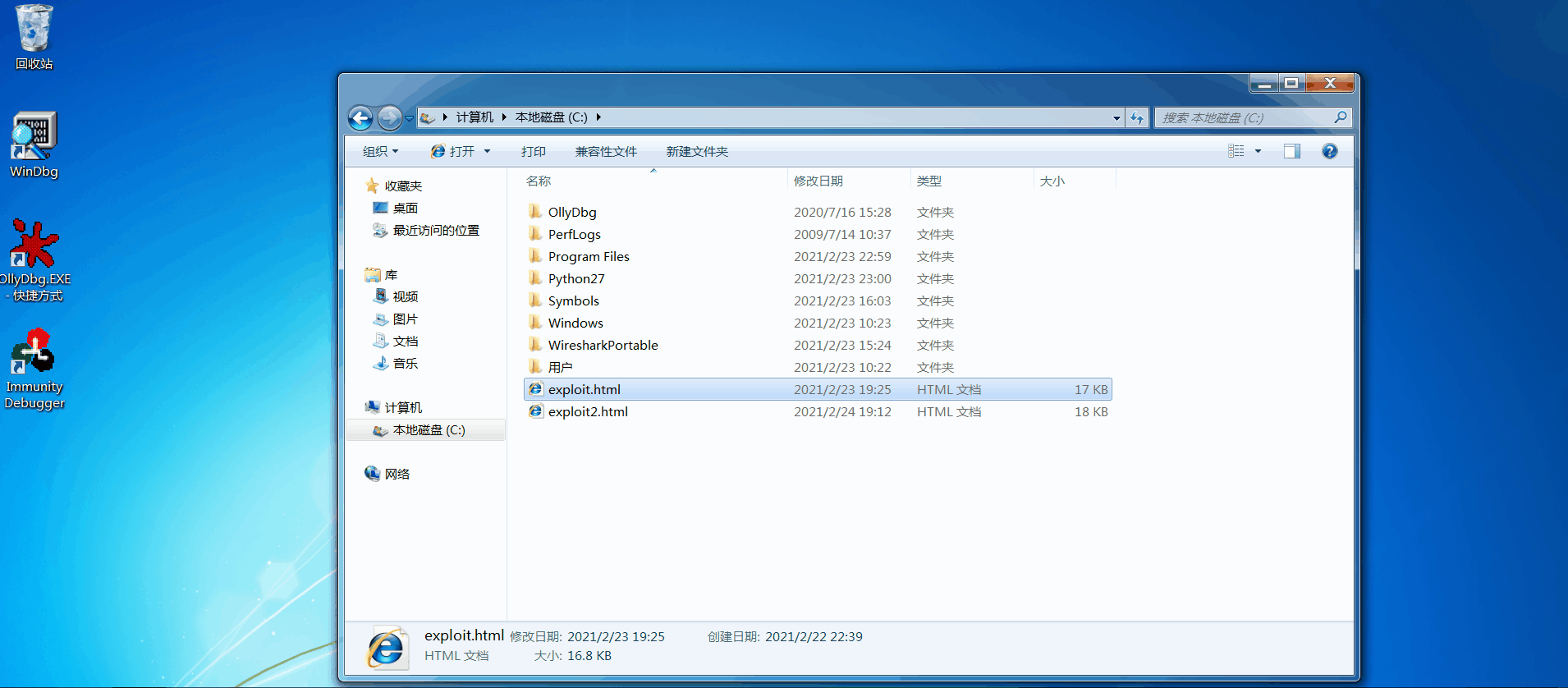Click the search 本地磁盘 (C:) field

click(1244, 118)
